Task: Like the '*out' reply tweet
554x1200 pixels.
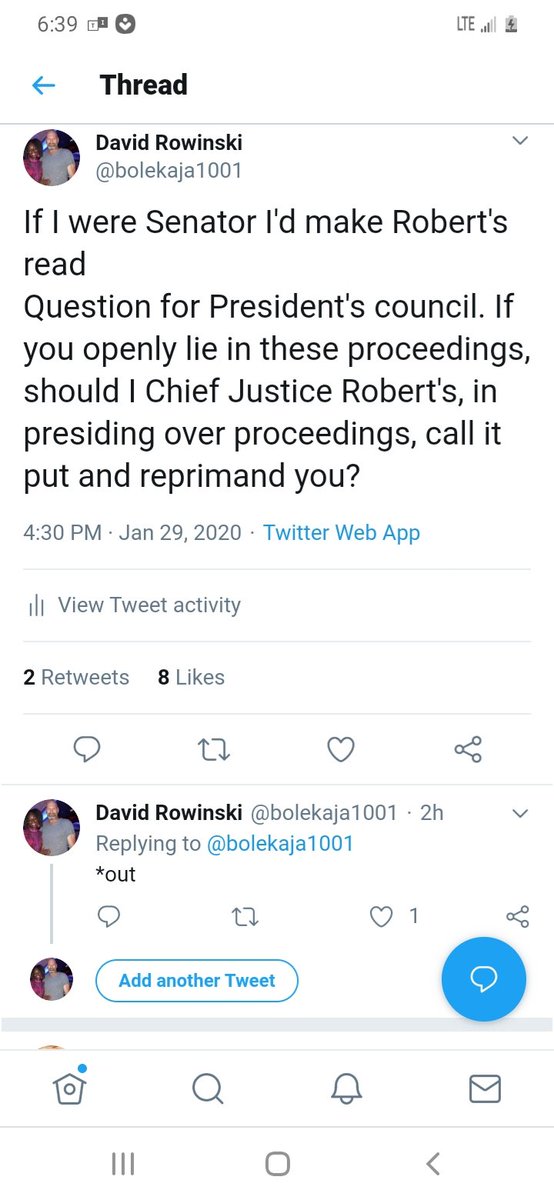Action: click(380, 915)
